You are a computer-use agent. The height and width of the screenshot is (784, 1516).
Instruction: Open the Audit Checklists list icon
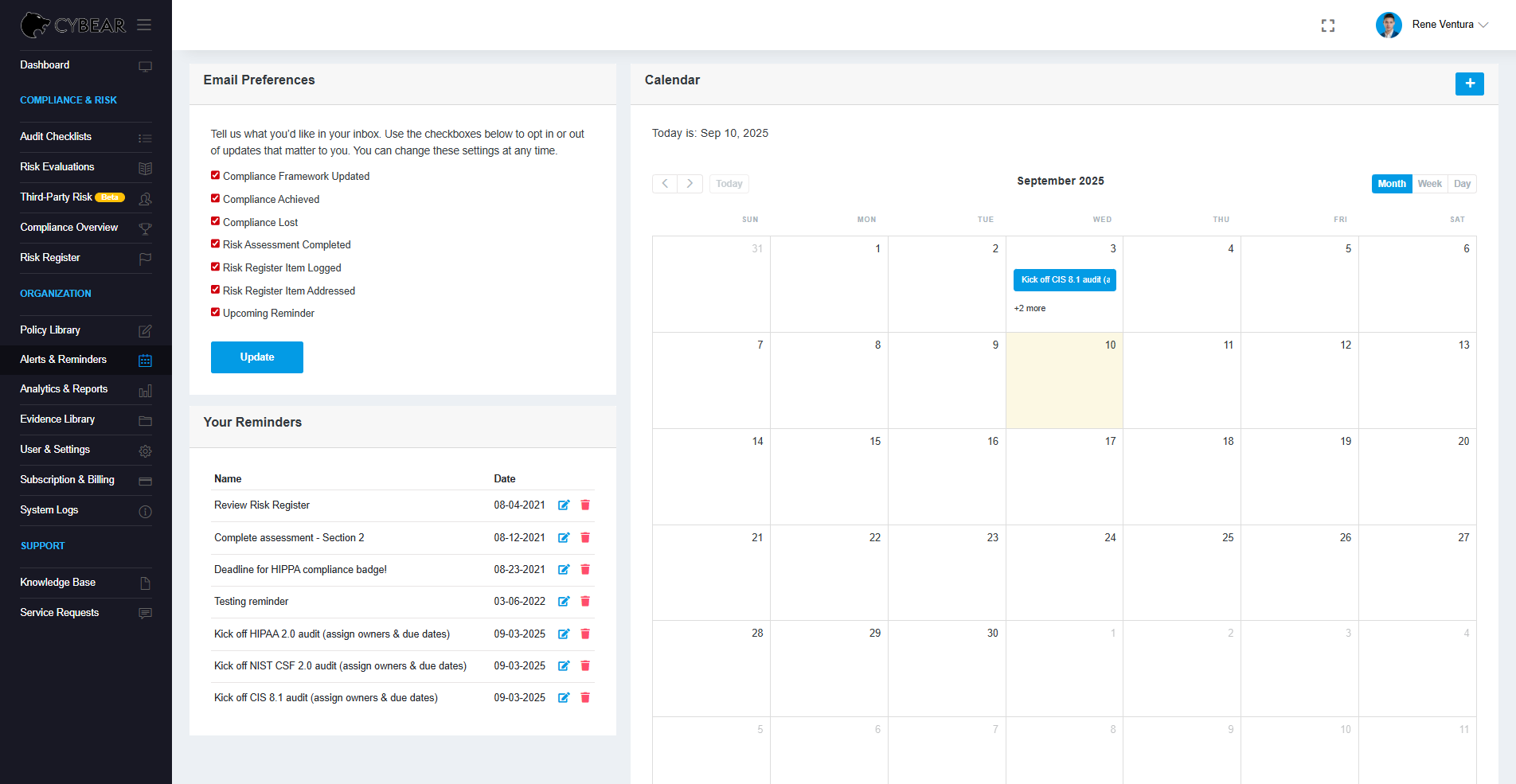(145, 137)
